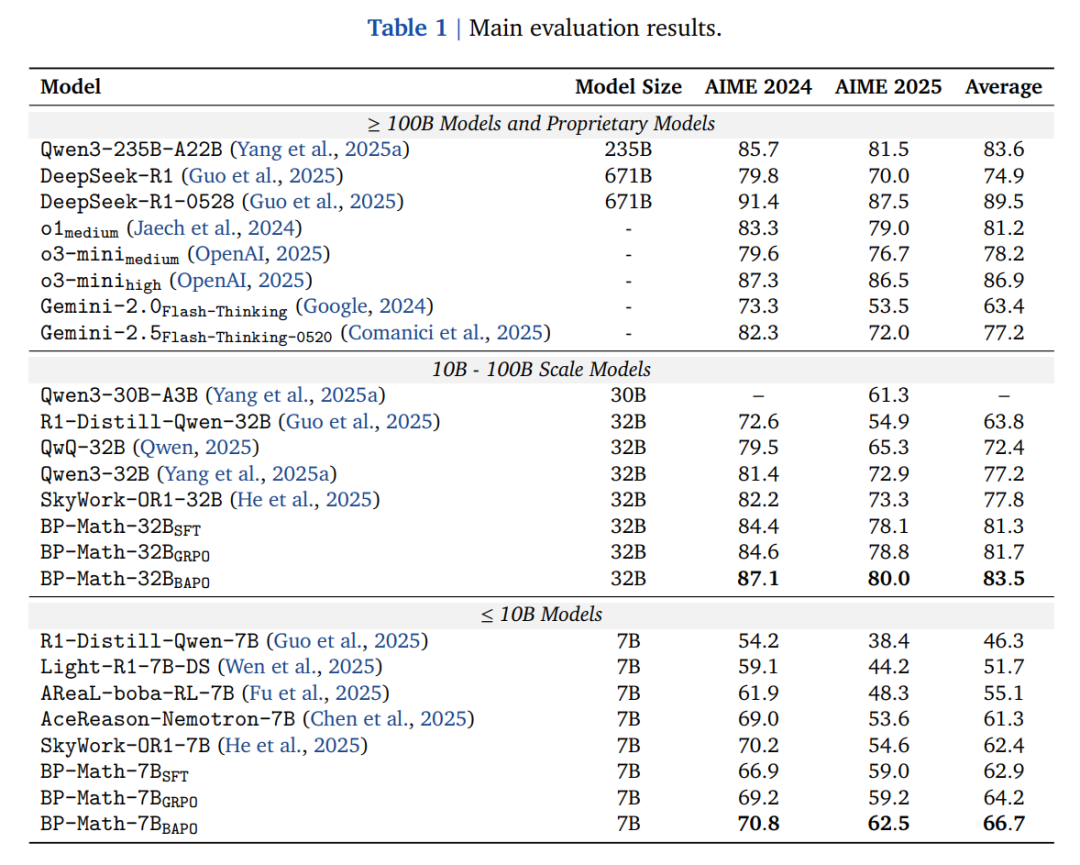Click the BP-Math-32B BAPO model name

(x=125, y=580)
